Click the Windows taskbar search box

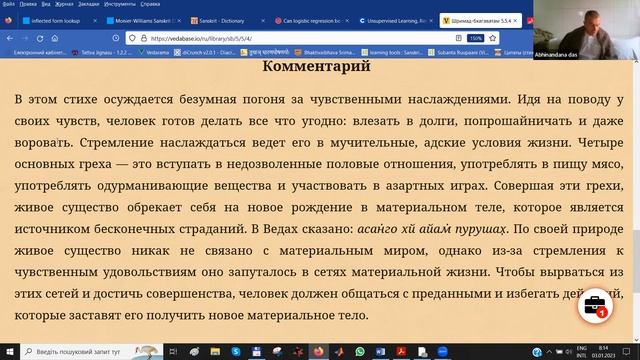92,351
